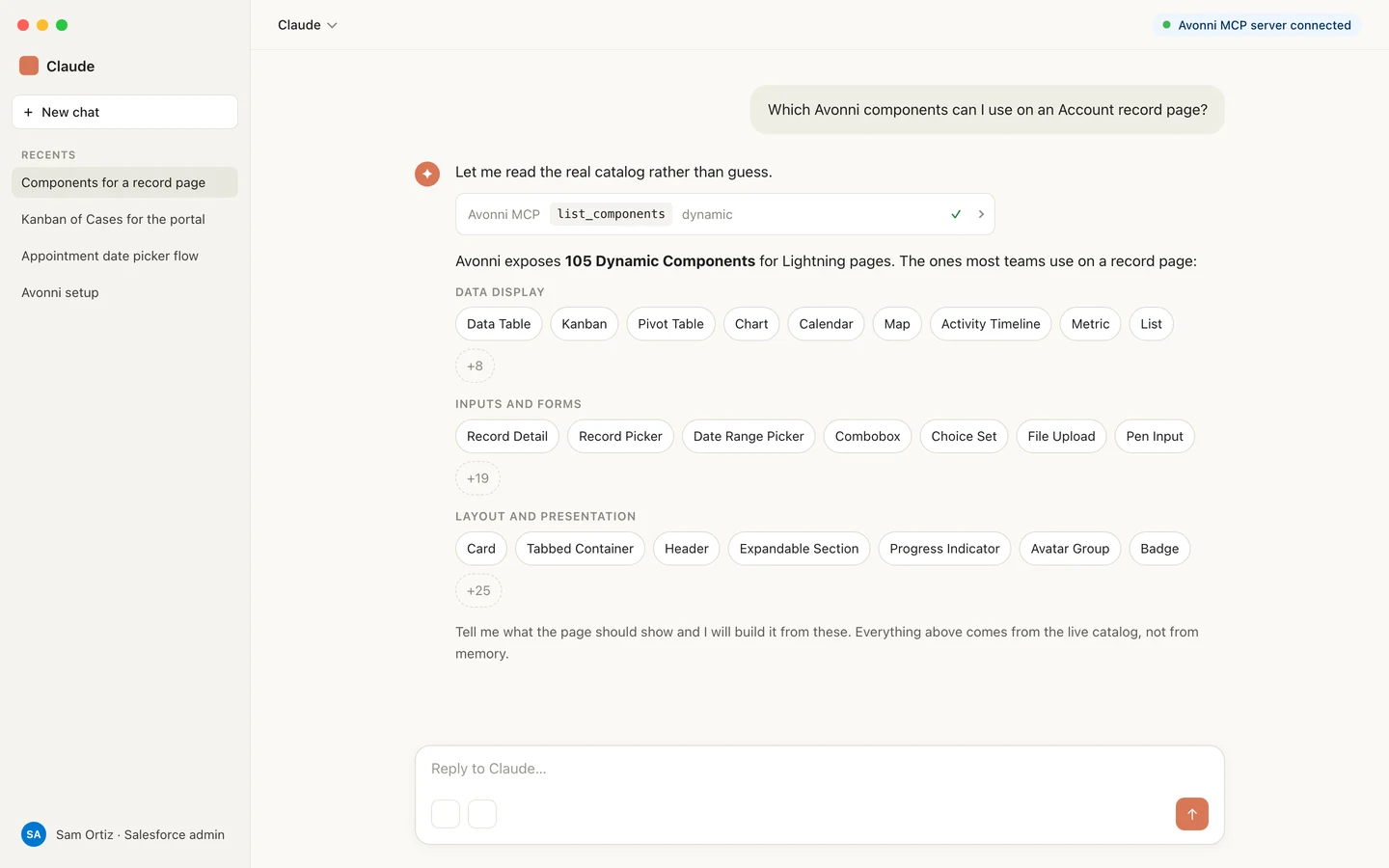Click the green connection status dot
This screenshot has height=868, width=1389.
point(1166,25)
